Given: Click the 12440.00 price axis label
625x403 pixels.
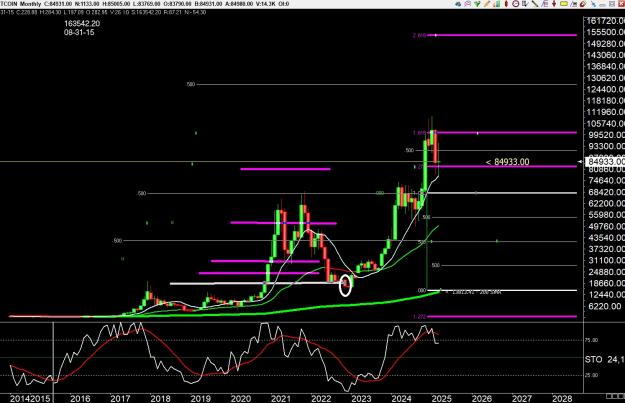Looking at the screenshot, I should [x=606, y=295].
